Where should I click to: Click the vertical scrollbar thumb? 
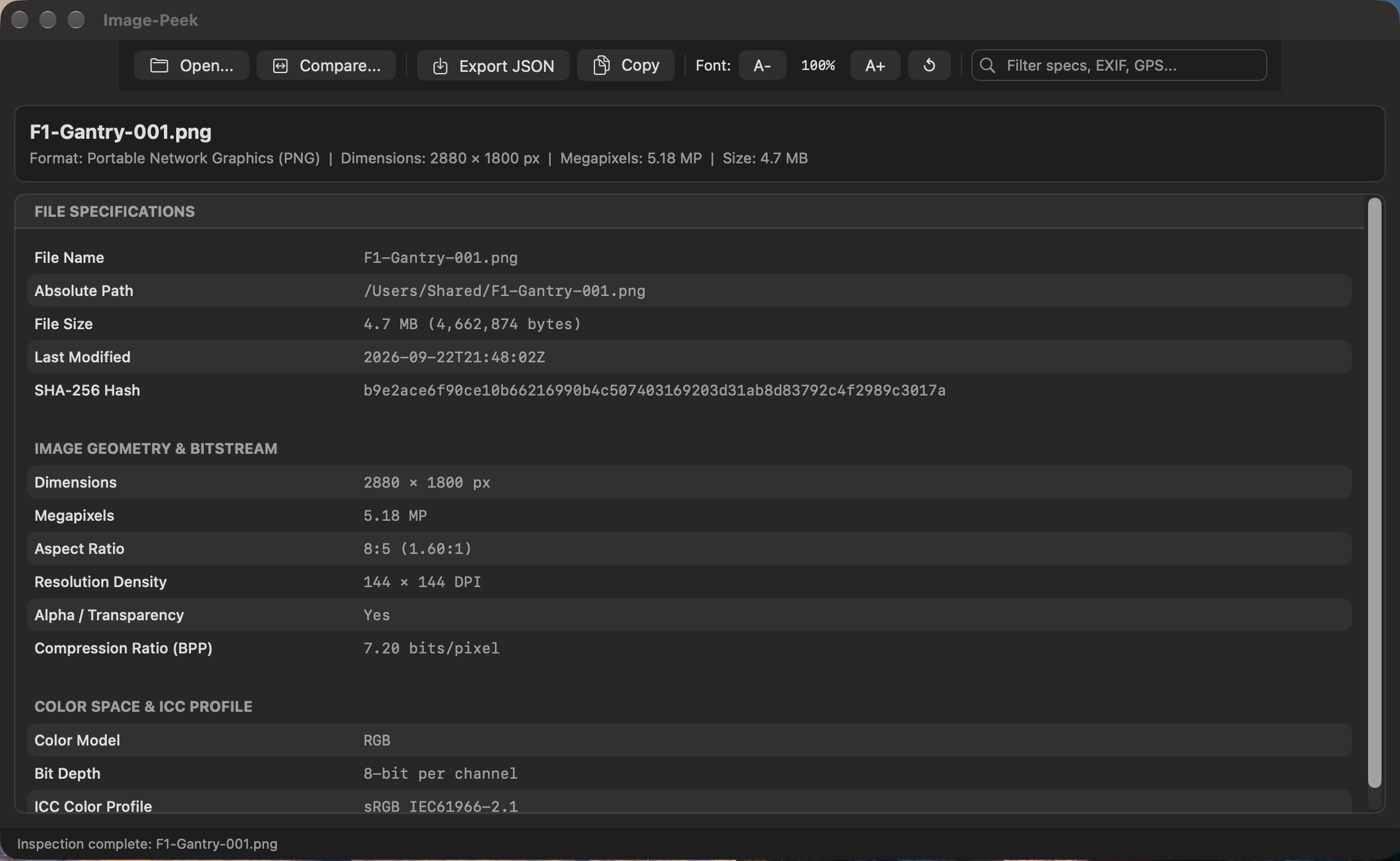point(1375,493)
